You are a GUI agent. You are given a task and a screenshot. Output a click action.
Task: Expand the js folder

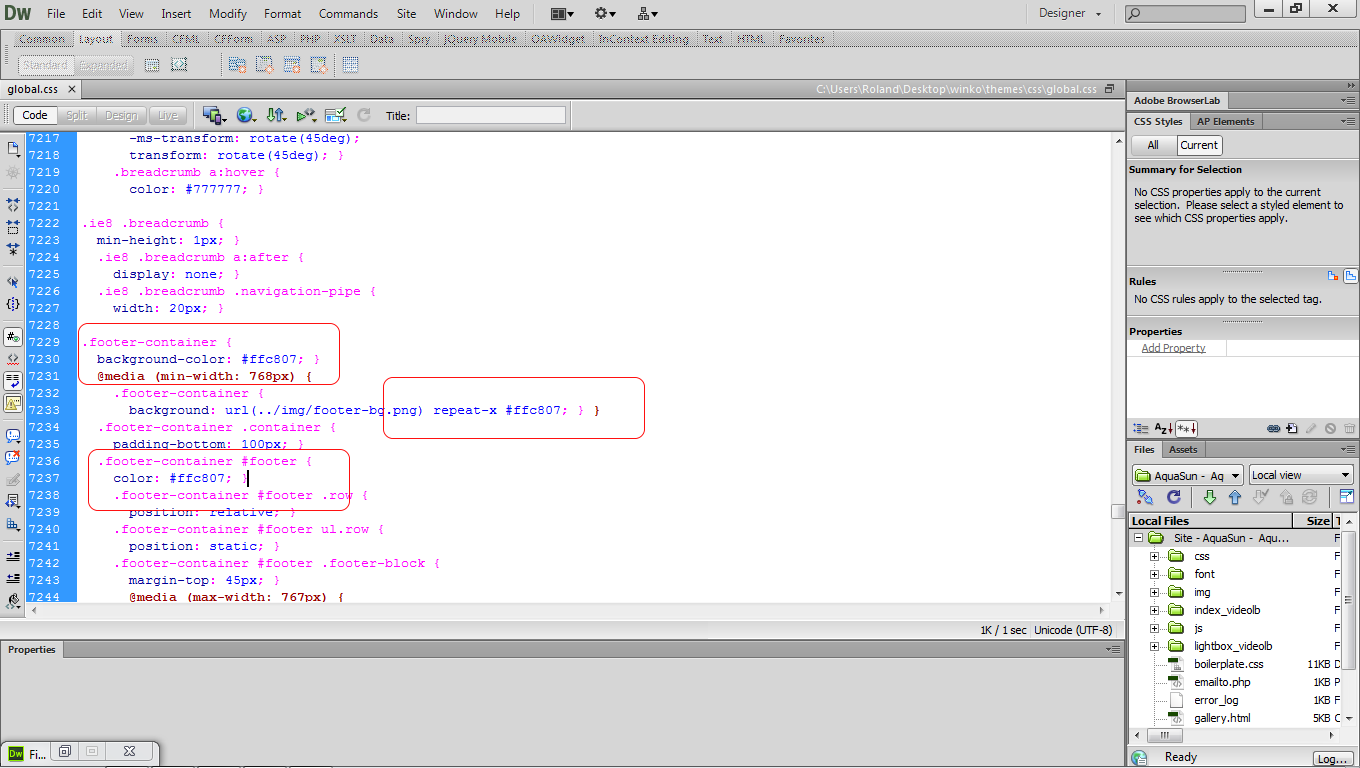1155,628
